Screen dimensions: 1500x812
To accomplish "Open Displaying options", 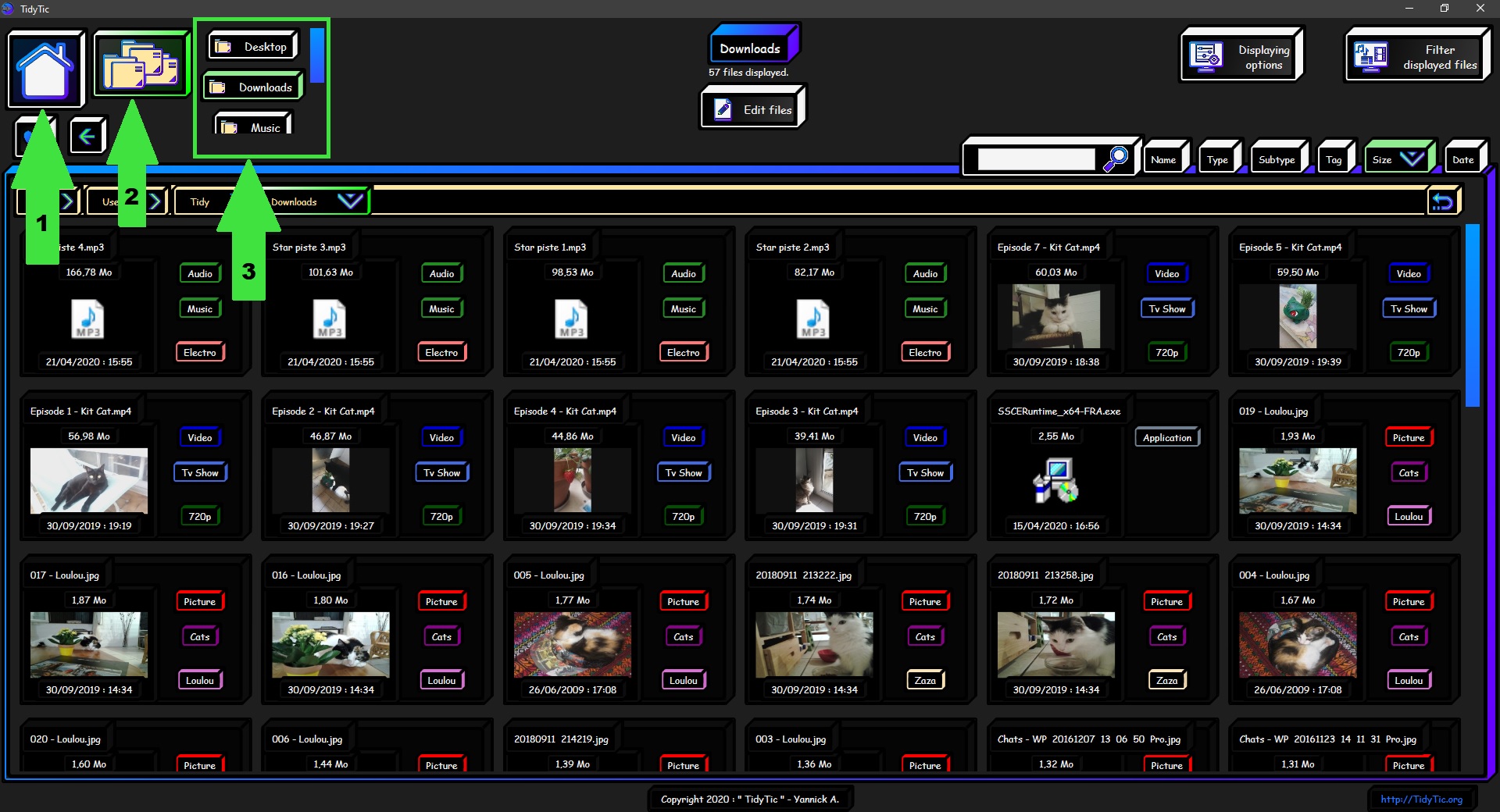I will click(x=1241, y=57).
